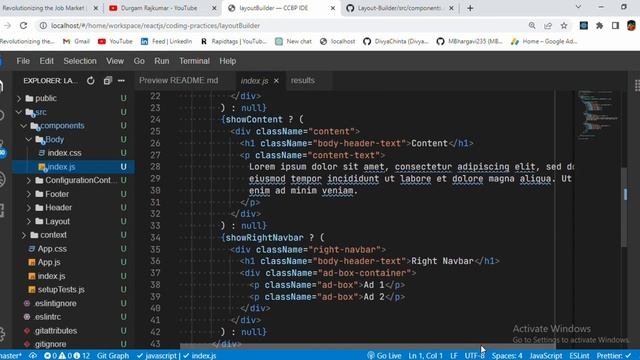The image size is (640, 360).
Task: Change indentation Spaces: 4 setting
Action: click(507, 356)
